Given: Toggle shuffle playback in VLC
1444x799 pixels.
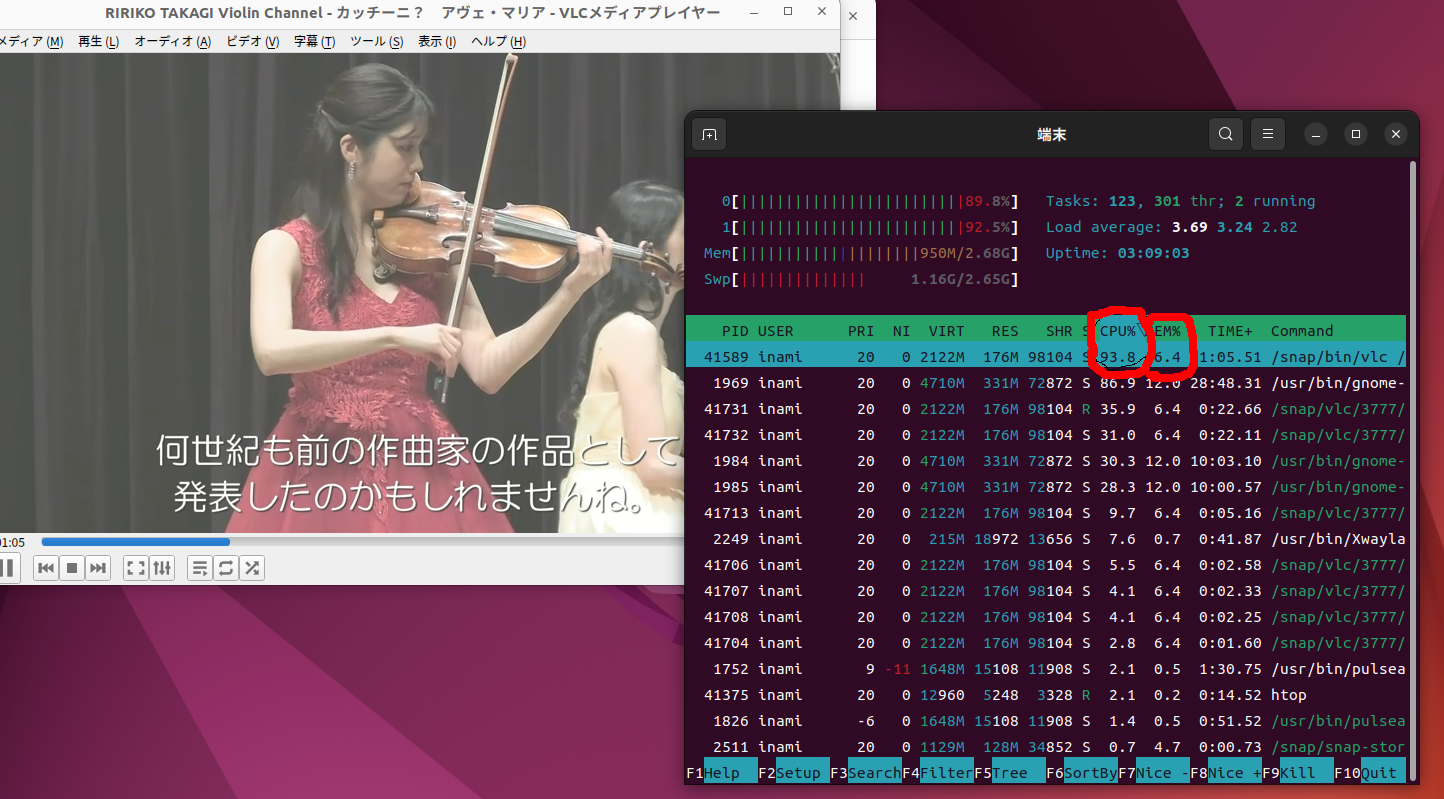Looking at the screenshot, I should [252, 568].
